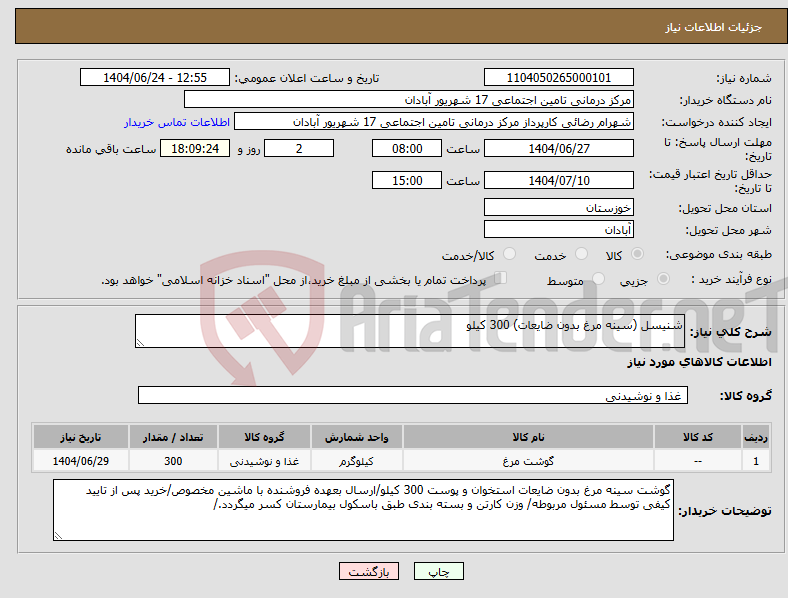Click the نام کالا column header
Viewport: 788px width, 598px height.
[x=528, y=437]
